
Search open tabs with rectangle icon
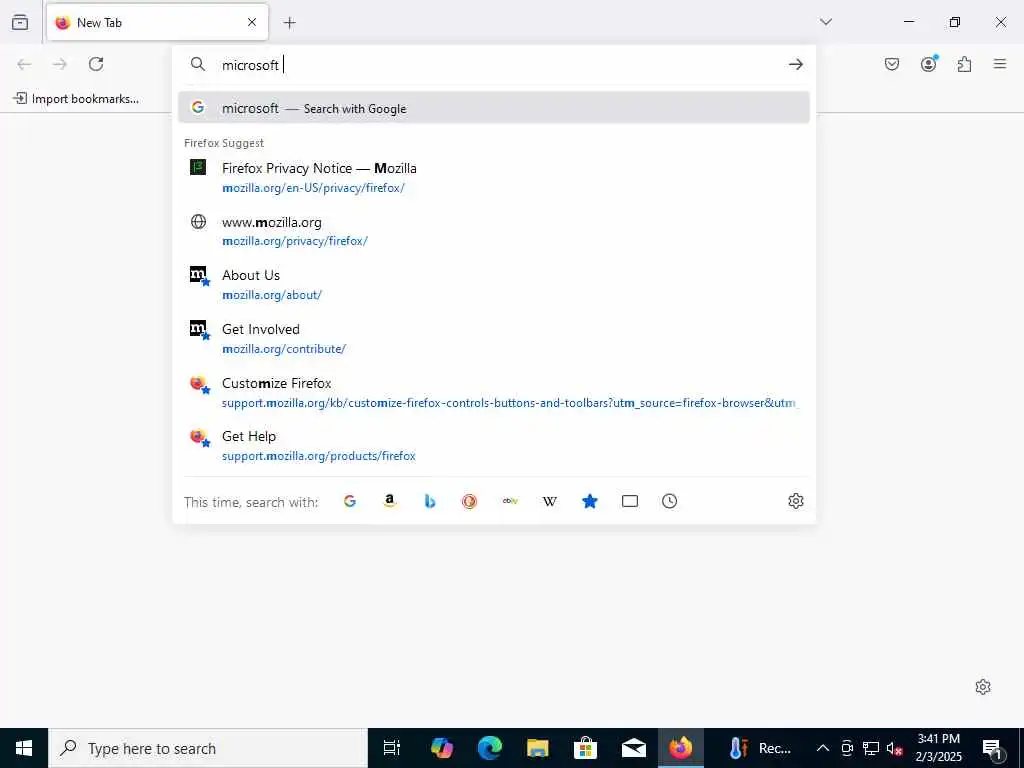pyautogui.click(x=630, y=501)
